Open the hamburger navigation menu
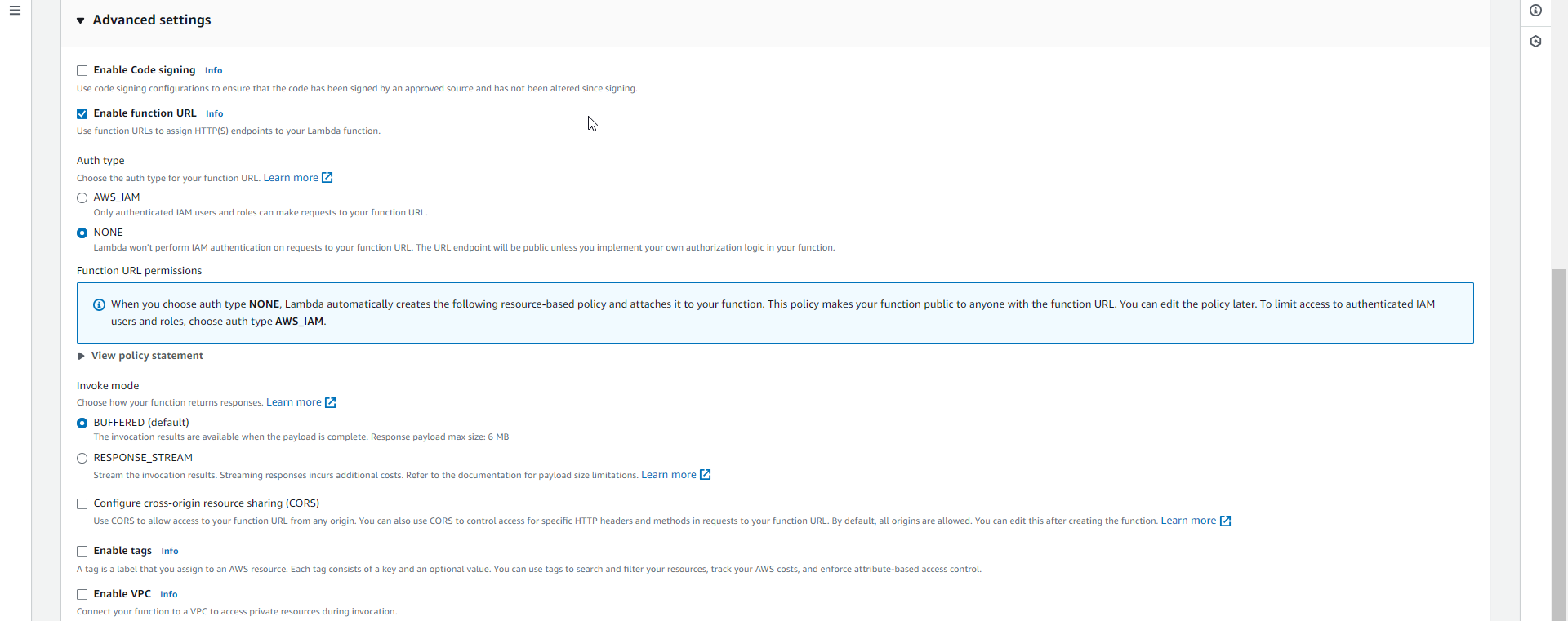 [x=15, y=11]
